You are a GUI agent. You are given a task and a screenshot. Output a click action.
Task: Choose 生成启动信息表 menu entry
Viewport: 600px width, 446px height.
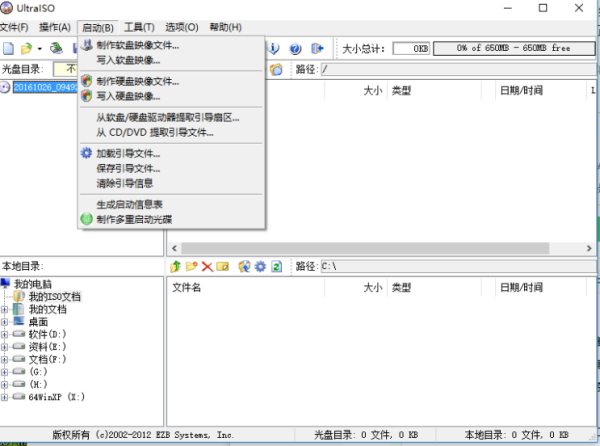tap(171, 204)
